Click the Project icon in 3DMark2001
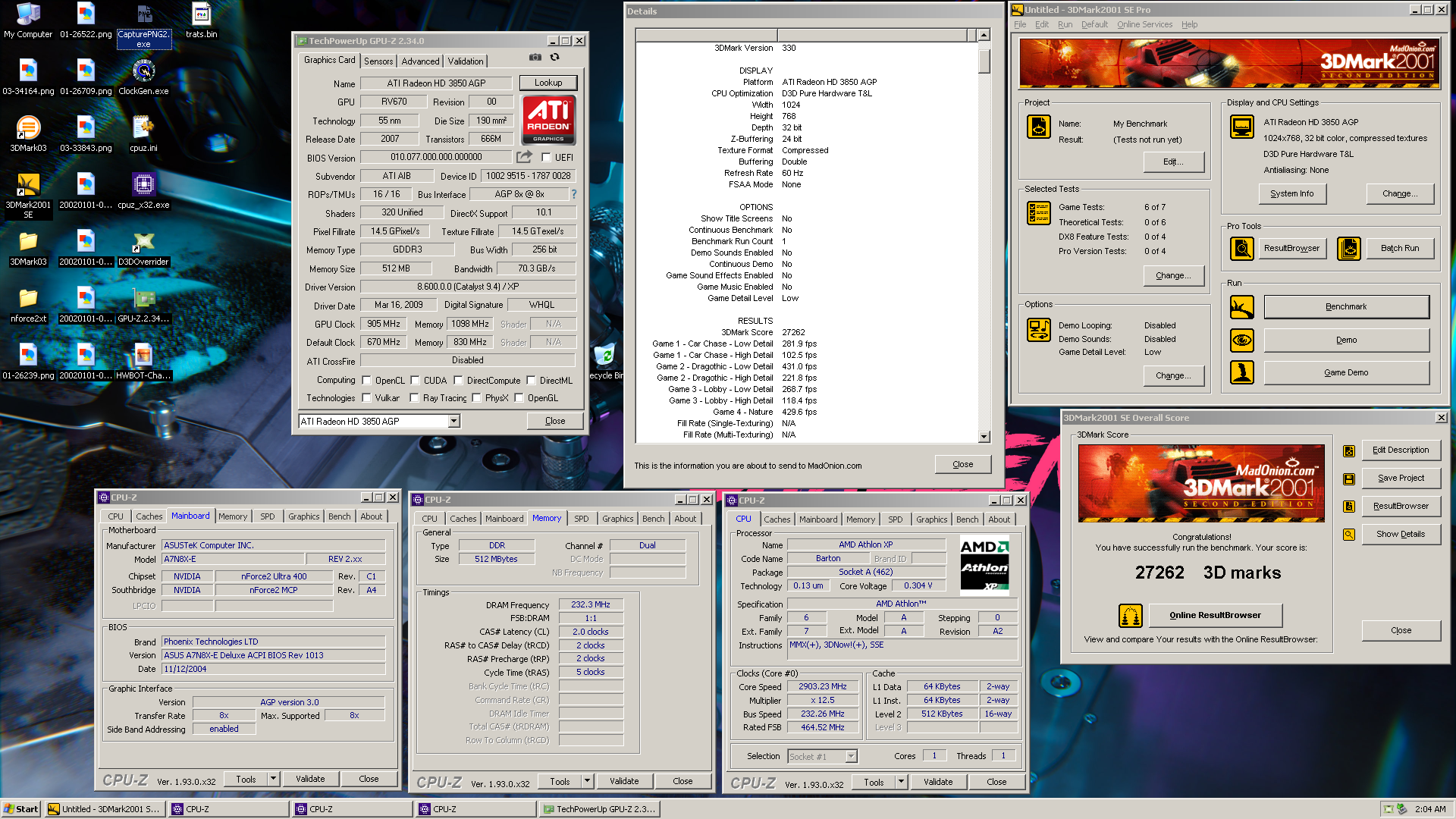This screenshot has width=1456, height=819. click(x=1038, y=127)
